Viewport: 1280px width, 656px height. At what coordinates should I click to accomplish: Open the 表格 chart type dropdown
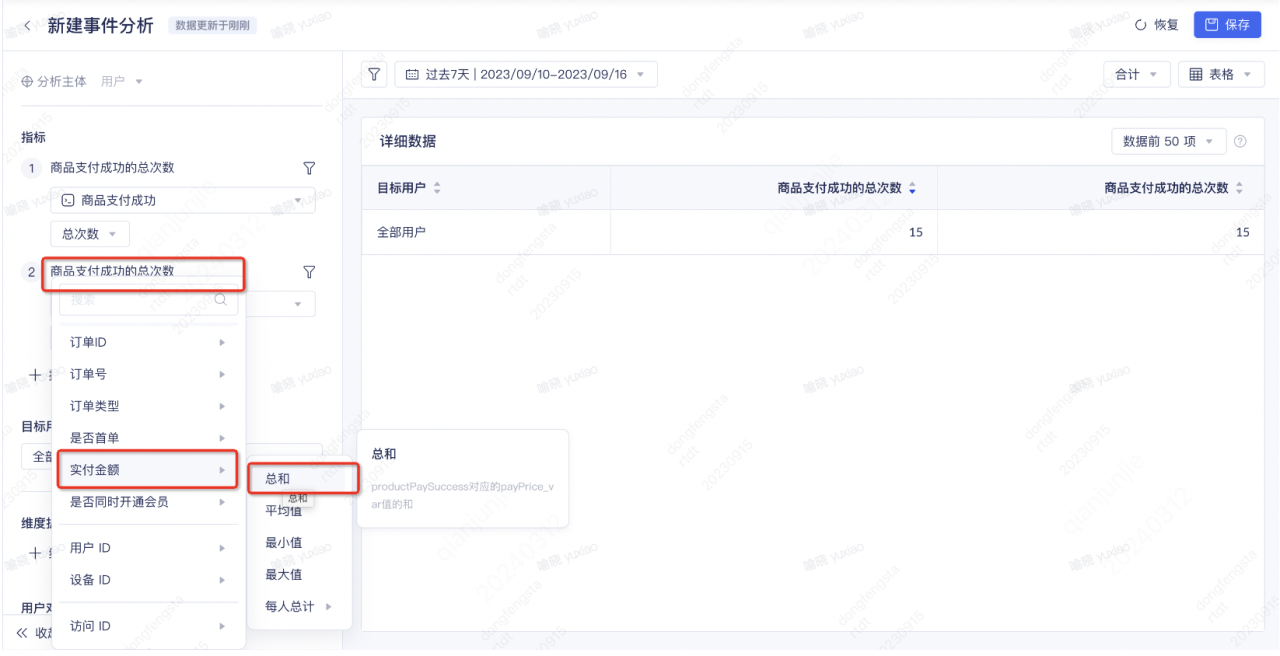pyautogui.click(x=1221, y=74)
